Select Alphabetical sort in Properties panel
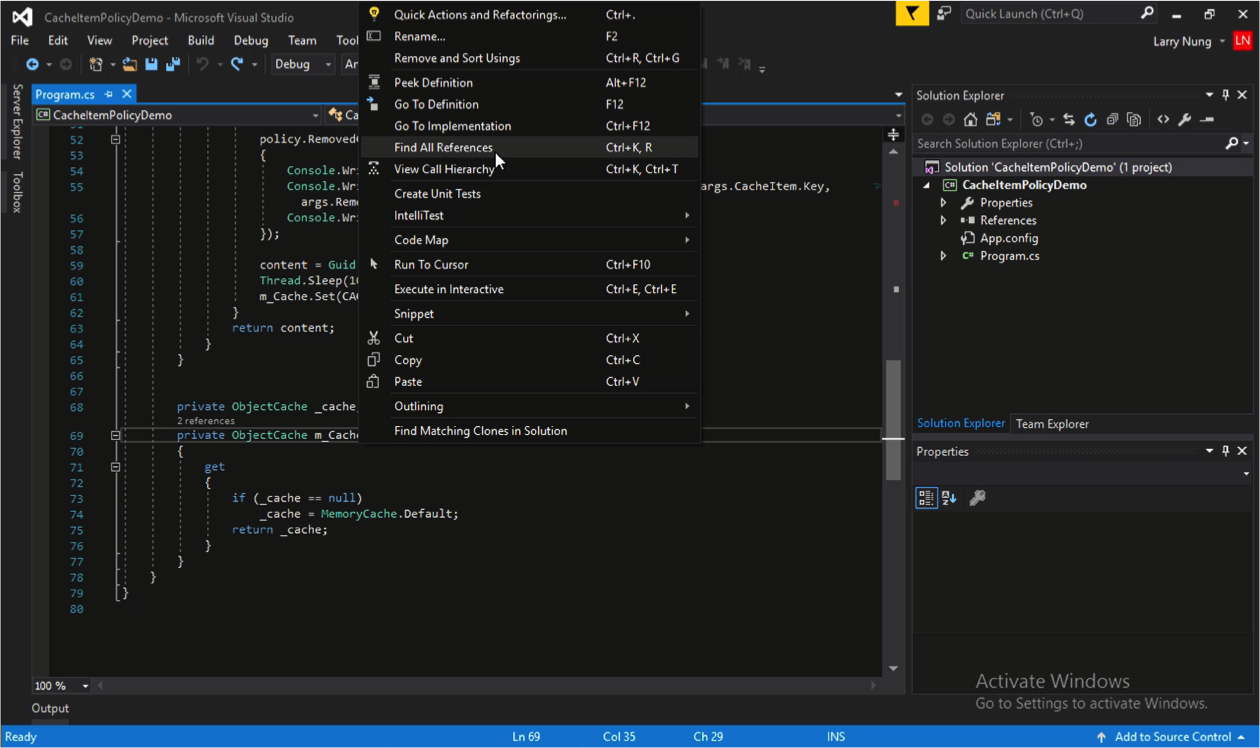Viewport: 1260px width, 748px height. click(949, 498)
